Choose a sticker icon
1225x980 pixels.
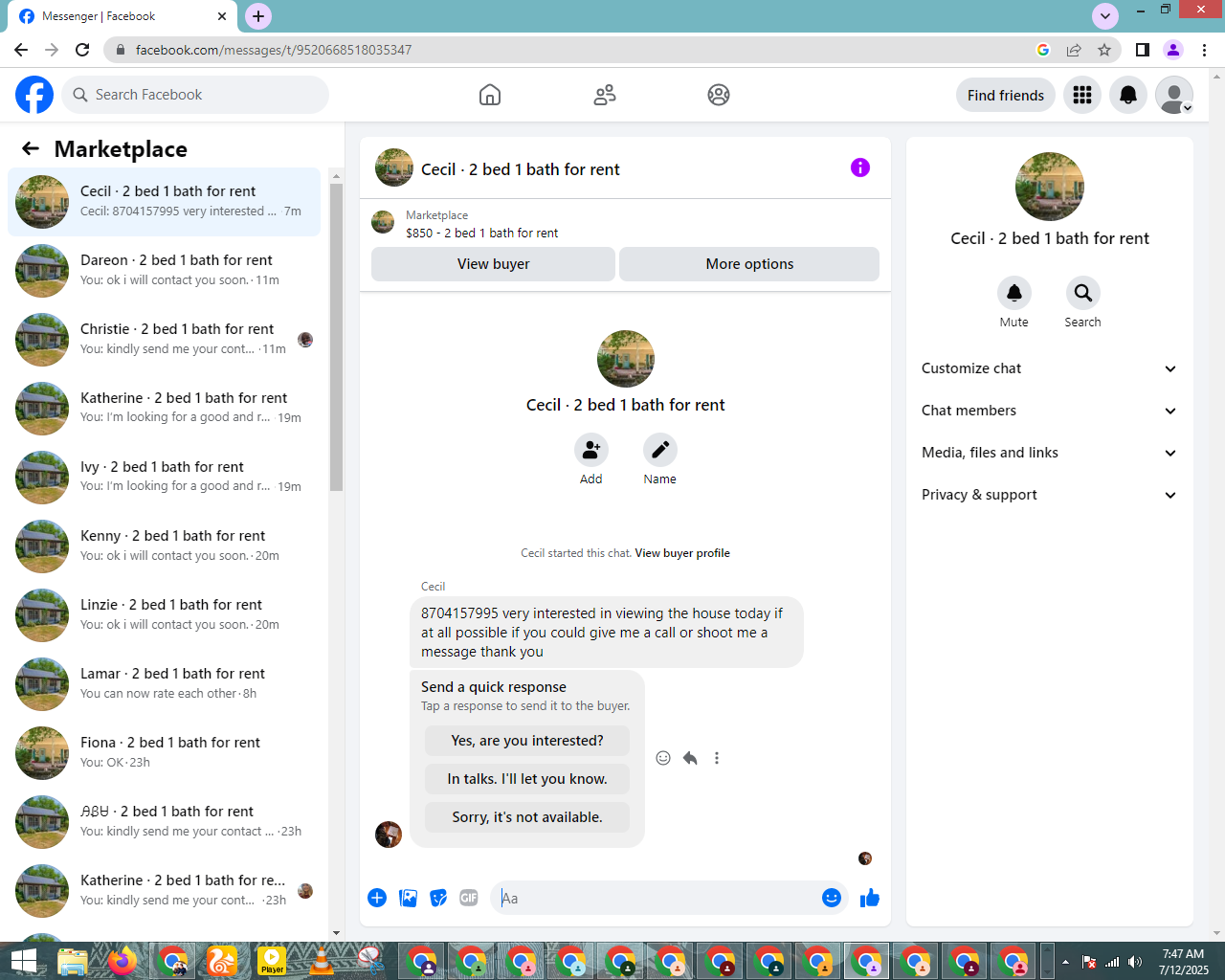coord(438,898)
